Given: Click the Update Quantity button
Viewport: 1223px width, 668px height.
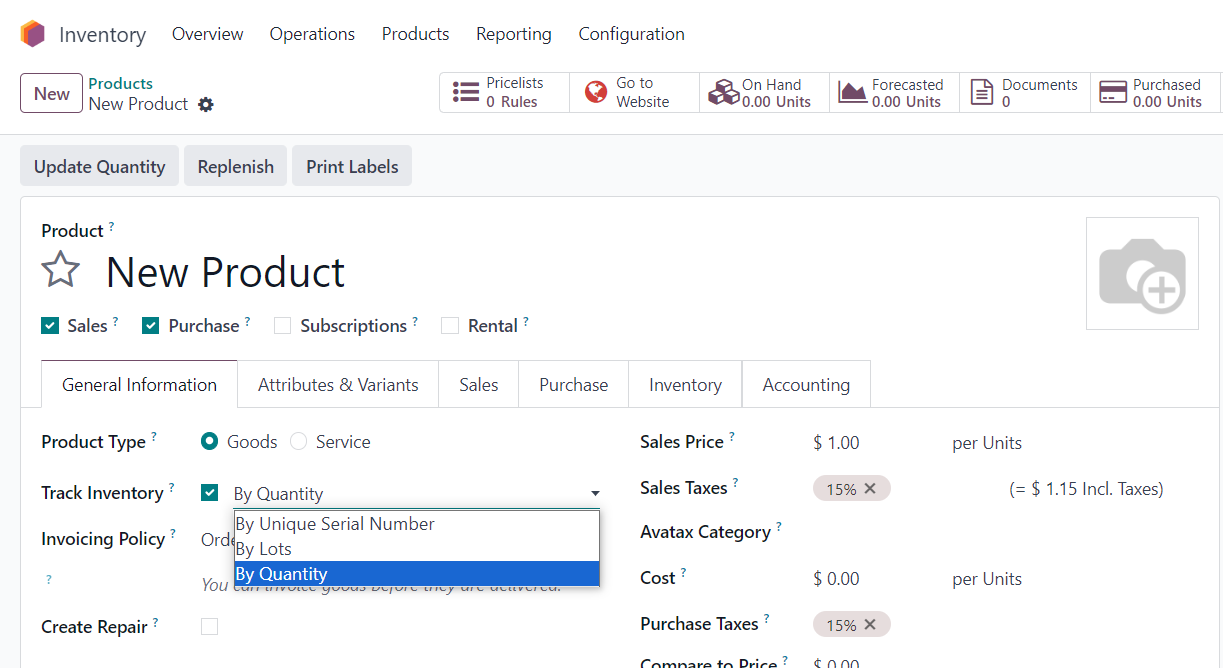Looking at the screenshot, I should click(x=99, y=167).
